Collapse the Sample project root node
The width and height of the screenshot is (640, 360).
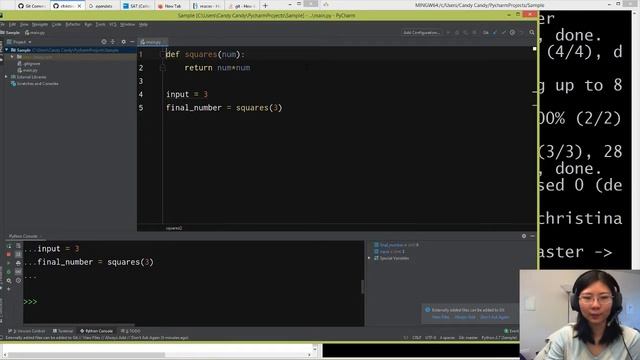tap(7, 50)
